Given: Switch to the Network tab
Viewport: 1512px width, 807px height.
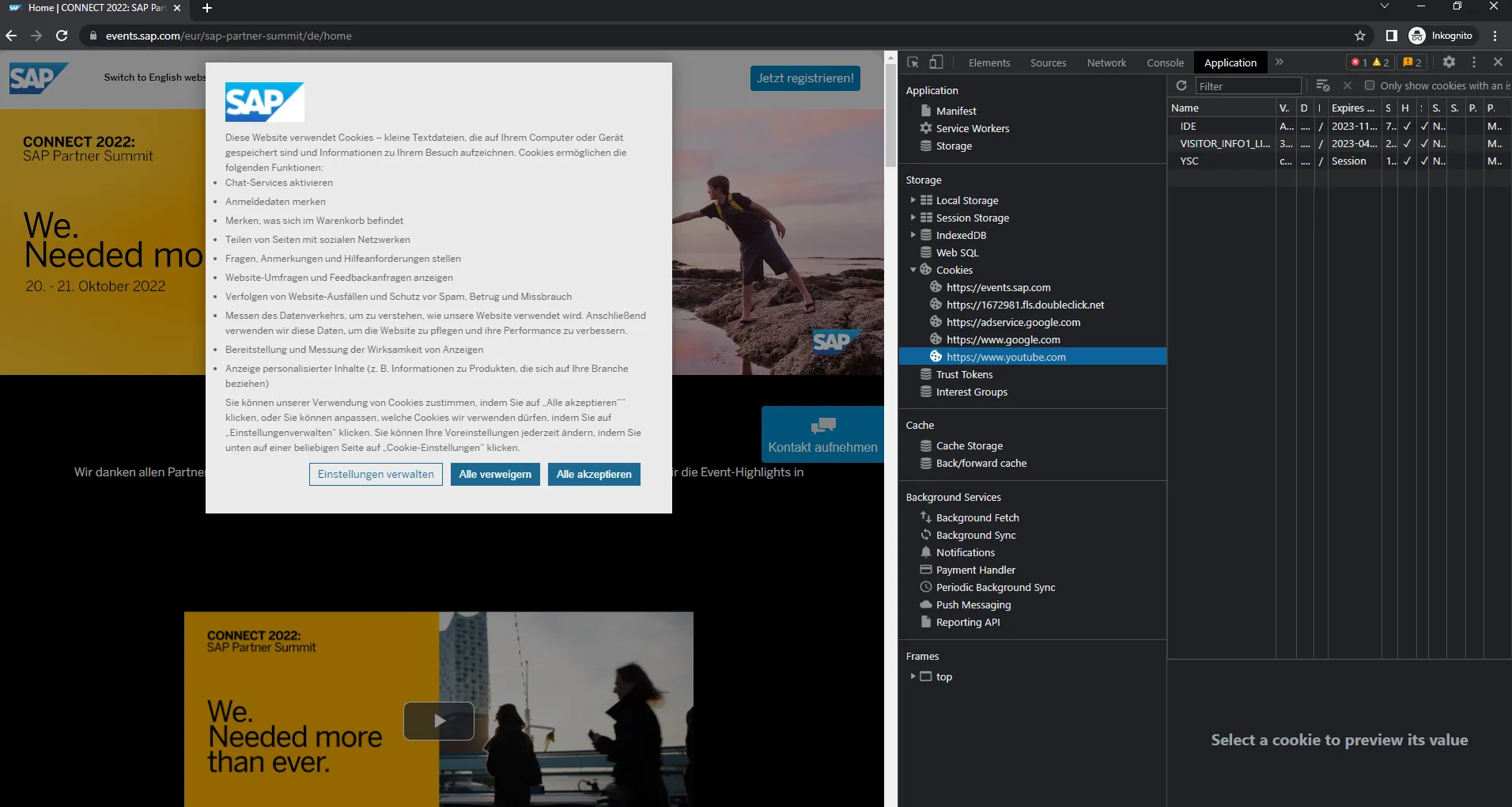Looking at the screenshot, I should pos(1106,63).
